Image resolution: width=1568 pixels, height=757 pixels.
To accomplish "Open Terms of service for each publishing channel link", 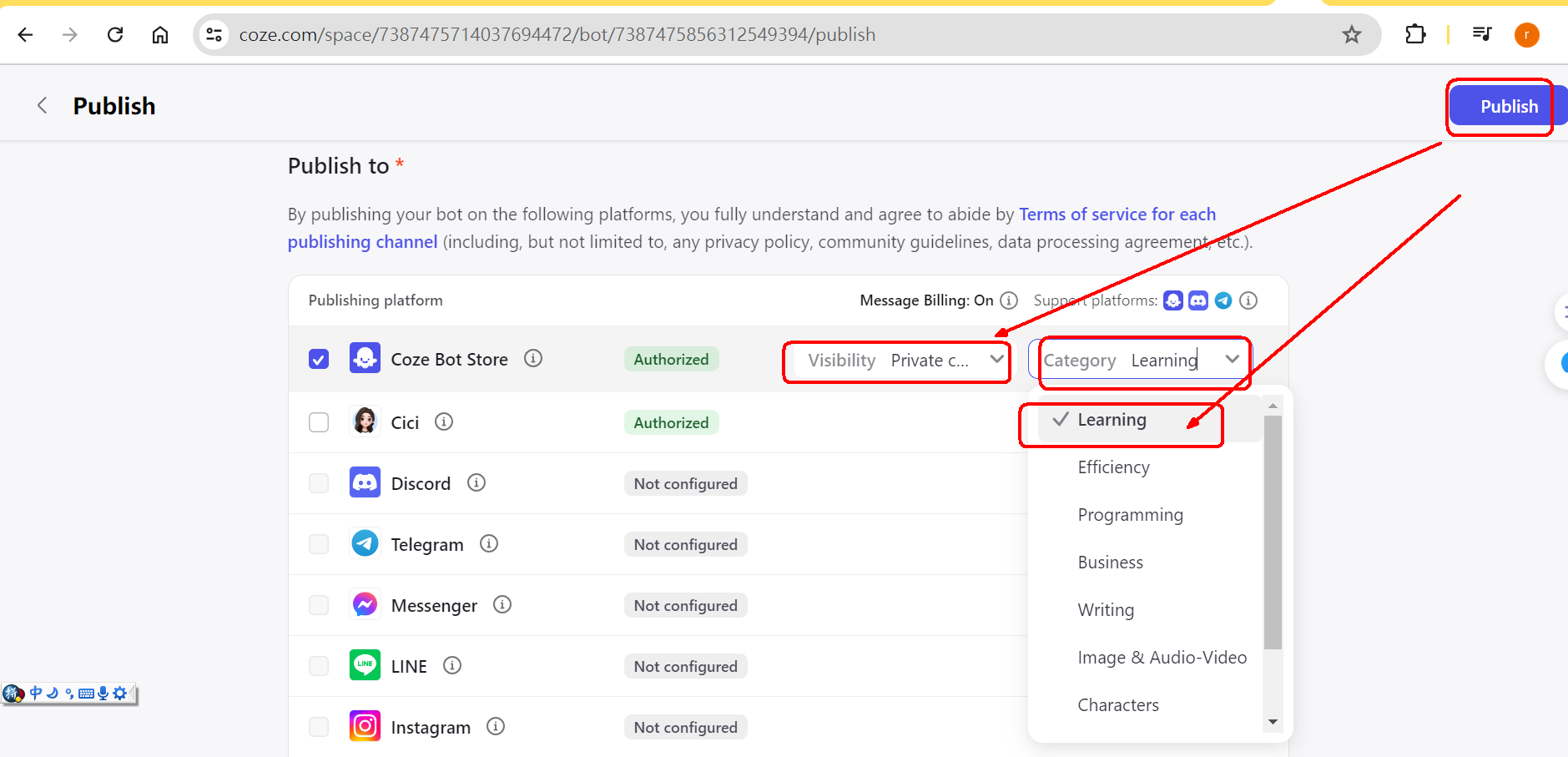I will (x=751, y=228).
